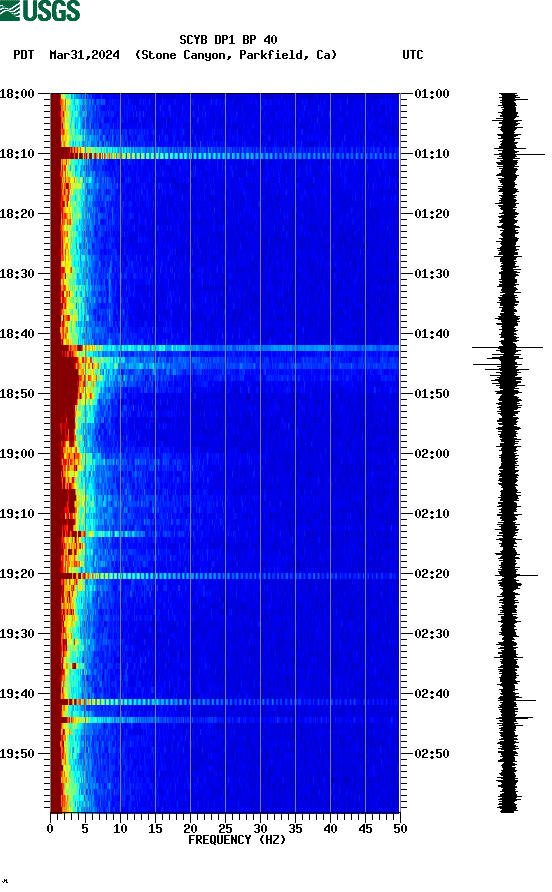Click the '02:50' UTC time label
This screenshot has width=552, height=892.
point(432,754)
